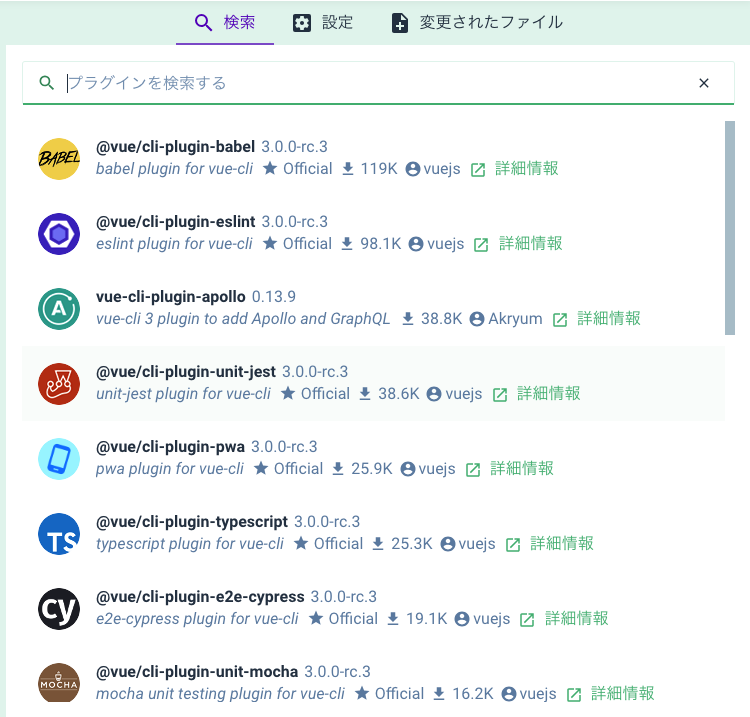Click 'Official' label in the pwa row

(298, 469)
